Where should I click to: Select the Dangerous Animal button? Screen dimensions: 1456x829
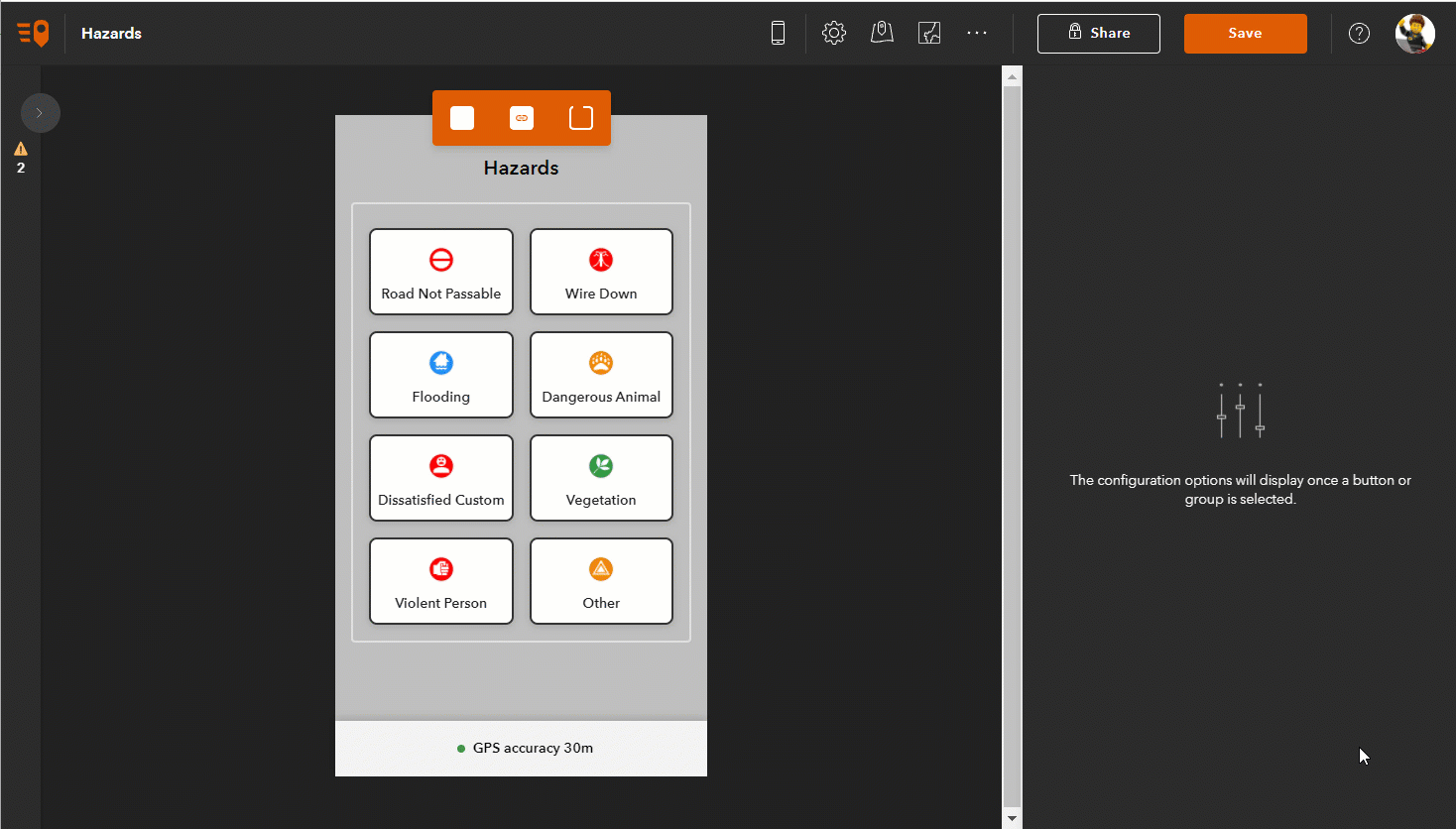[601, 375]
